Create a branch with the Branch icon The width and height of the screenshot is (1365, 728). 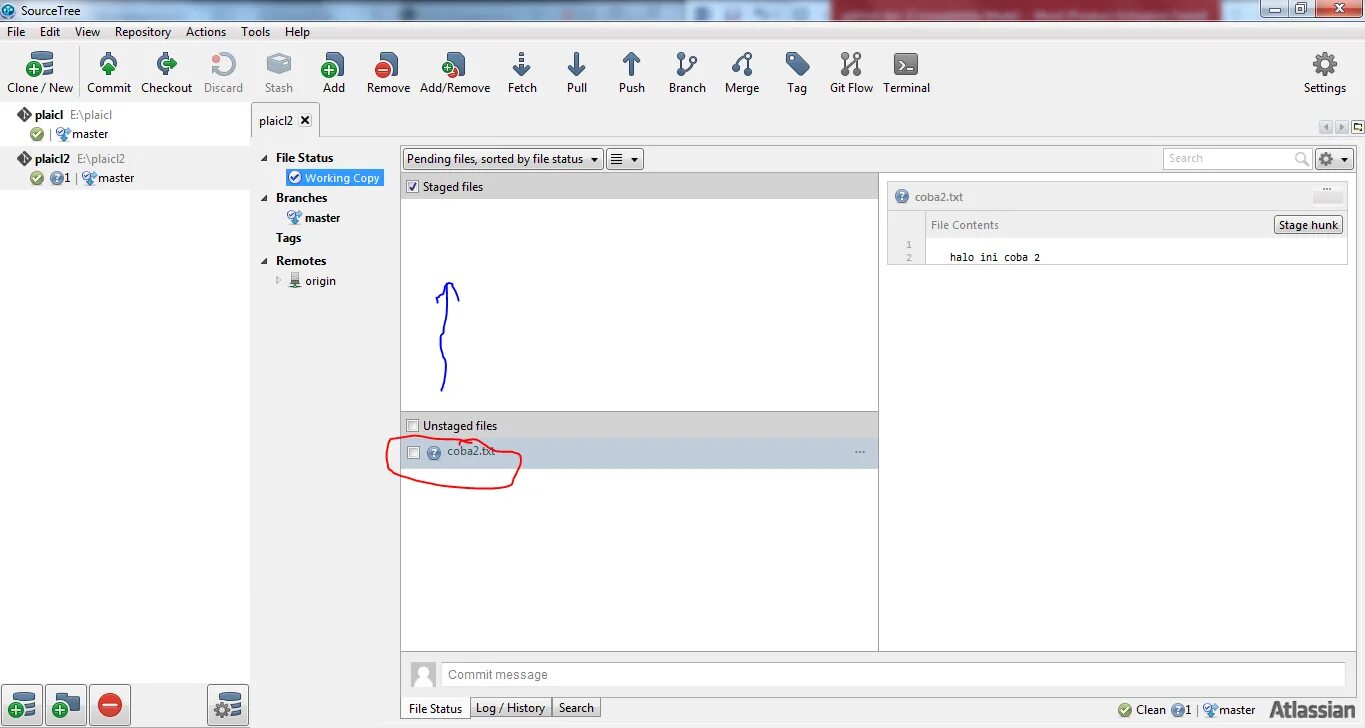coord(687,72)
